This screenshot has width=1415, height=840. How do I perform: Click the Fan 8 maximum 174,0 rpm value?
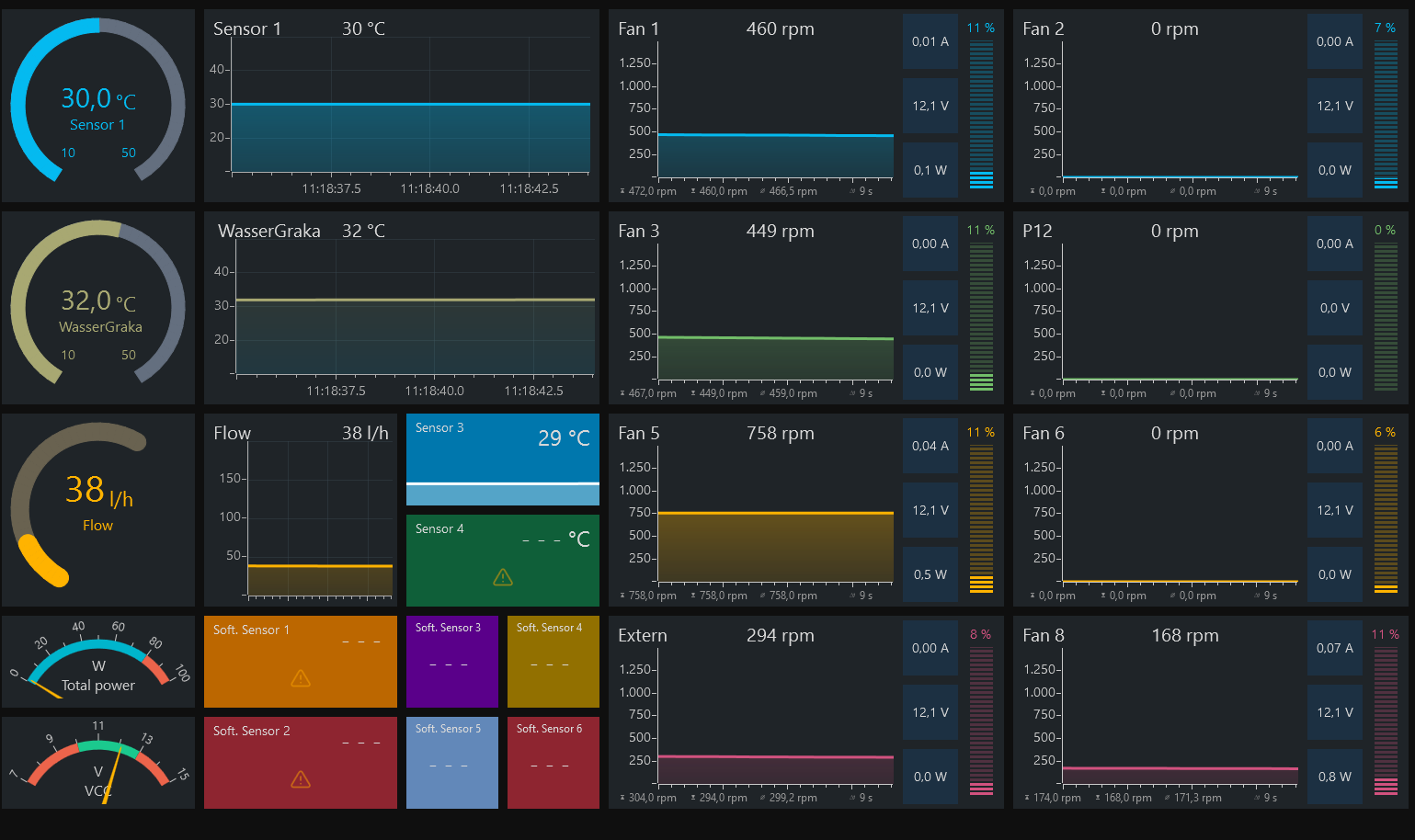pos(1056,798)
